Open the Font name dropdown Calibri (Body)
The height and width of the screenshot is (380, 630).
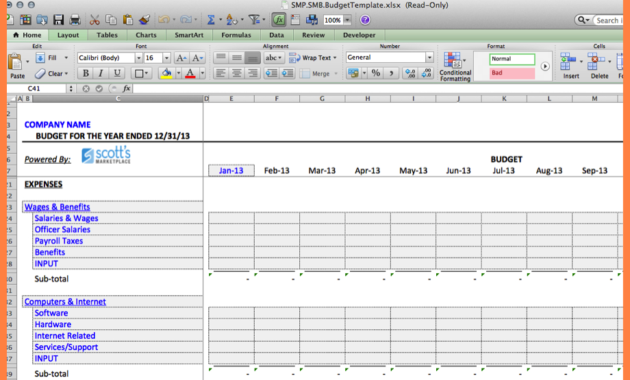138,58
